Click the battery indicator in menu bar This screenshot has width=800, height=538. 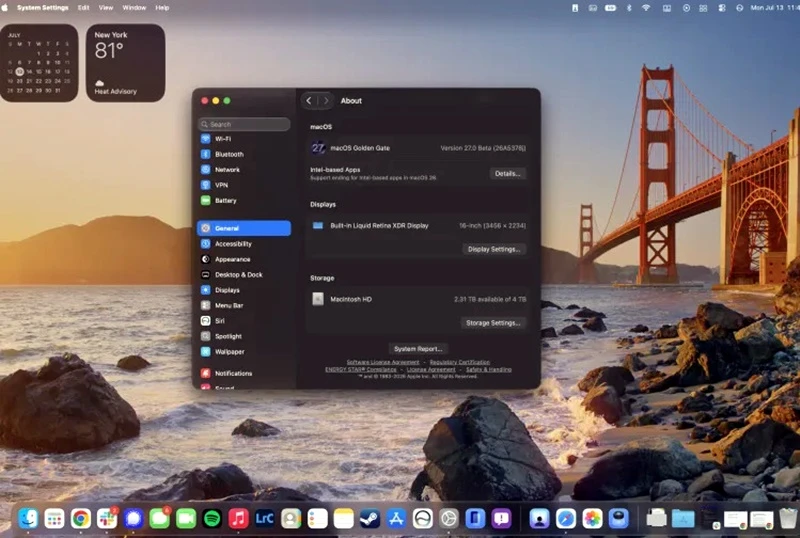(x=611, y=8)
